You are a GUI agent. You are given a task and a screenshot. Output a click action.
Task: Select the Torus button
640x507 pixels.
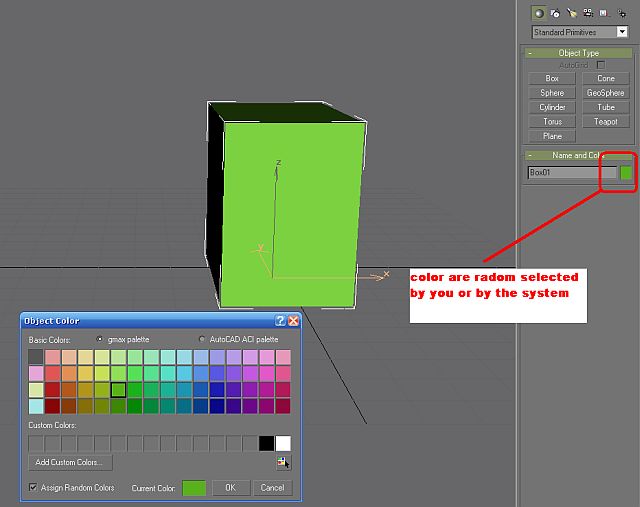click(x=552, y=122)
